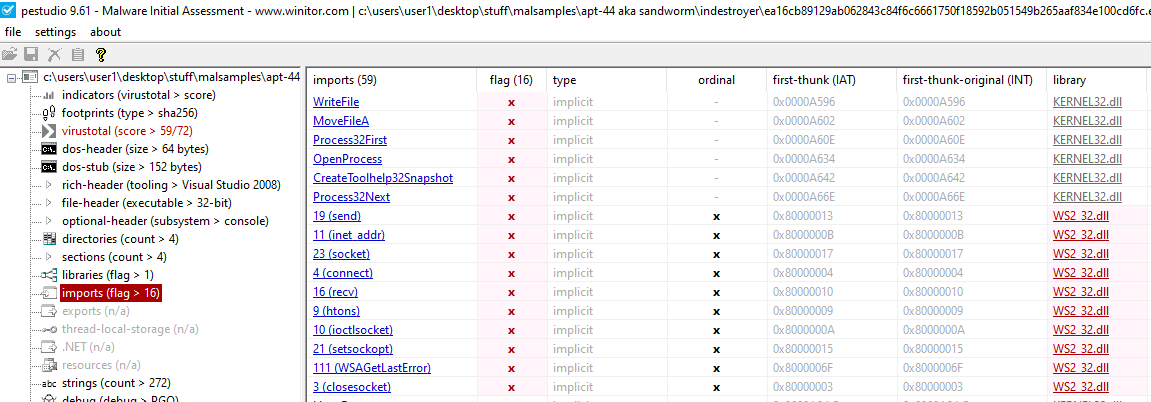The width and height of the screenshot is (1151, 402).
Task: Open the about menu
Action: [x=106, y=32]
